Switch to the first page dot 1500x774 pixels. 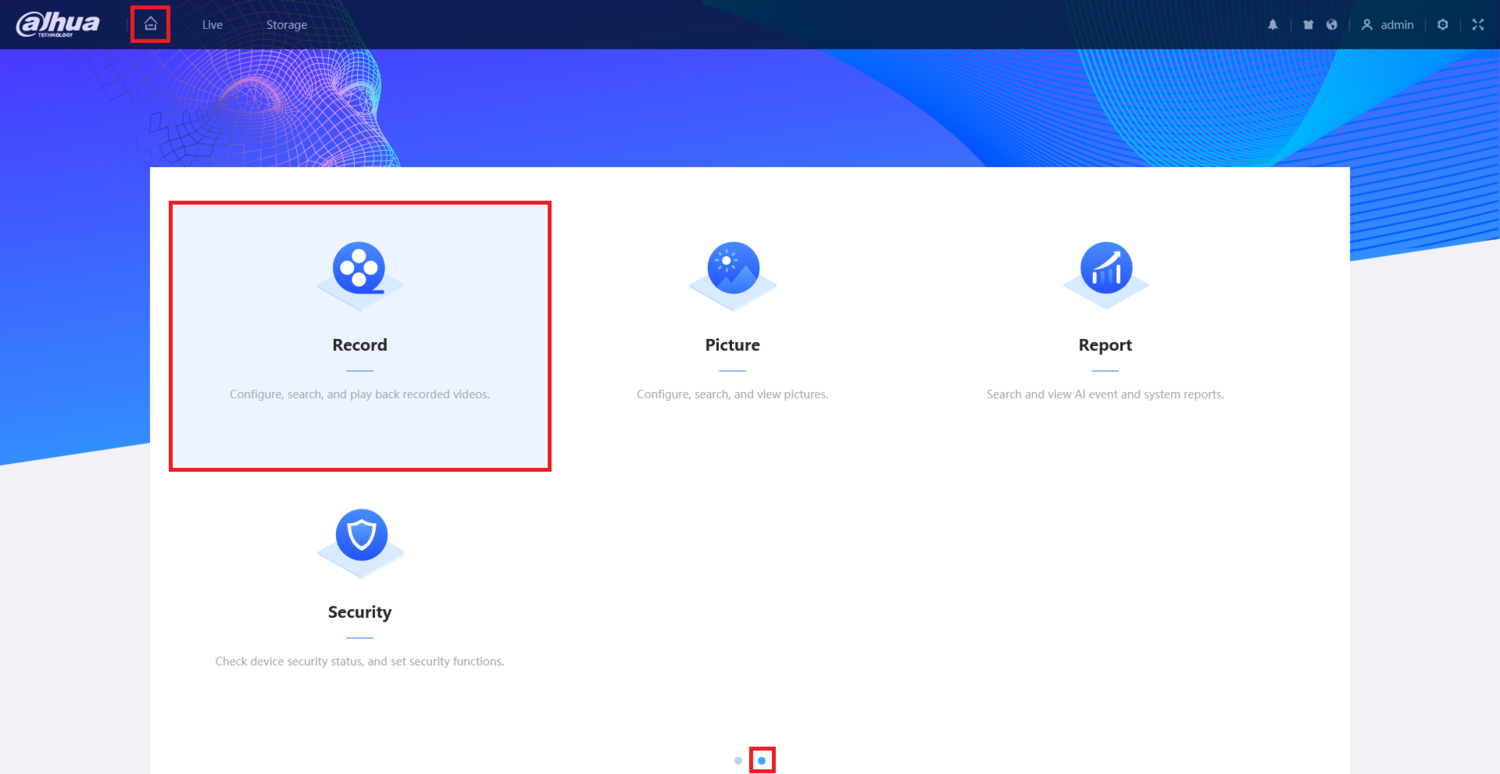click(738, 761)
